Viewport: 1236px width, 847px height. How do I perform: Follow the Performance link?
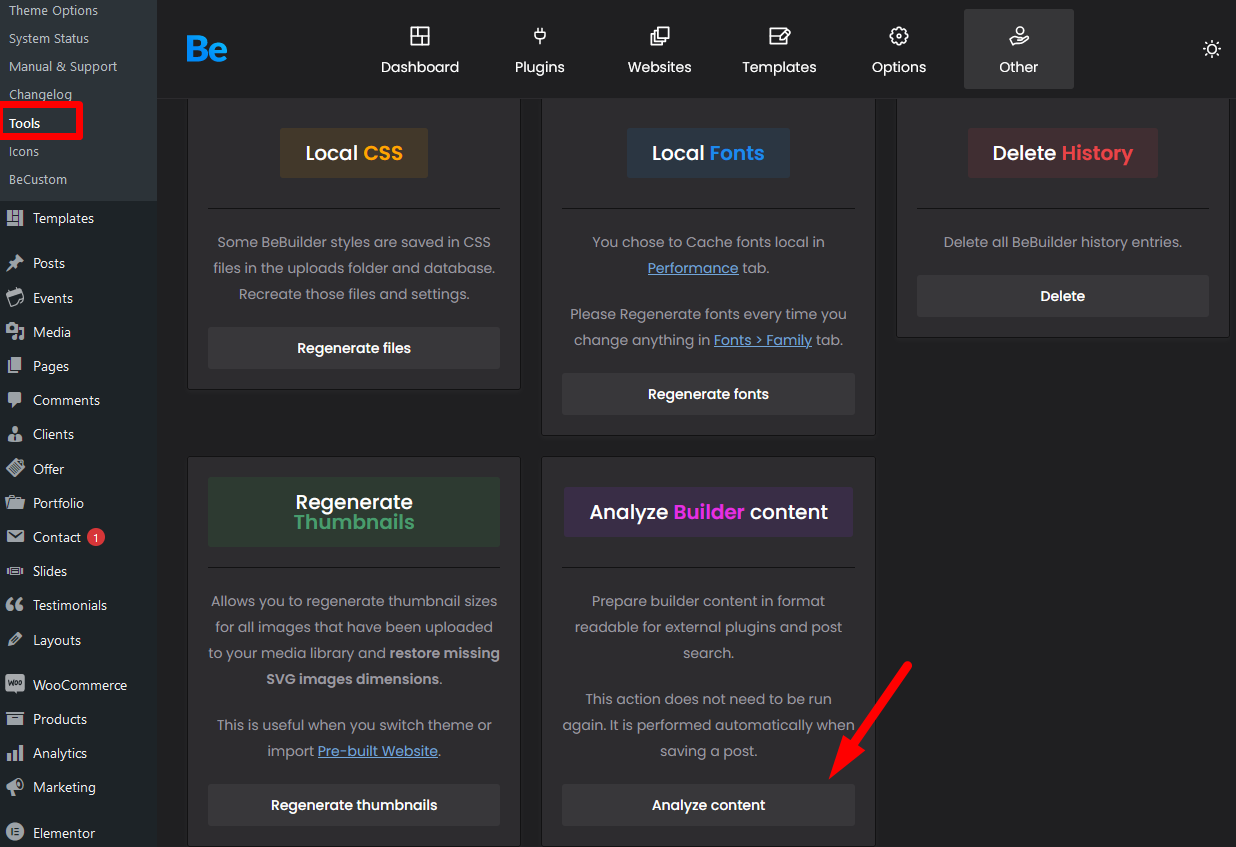693,268
